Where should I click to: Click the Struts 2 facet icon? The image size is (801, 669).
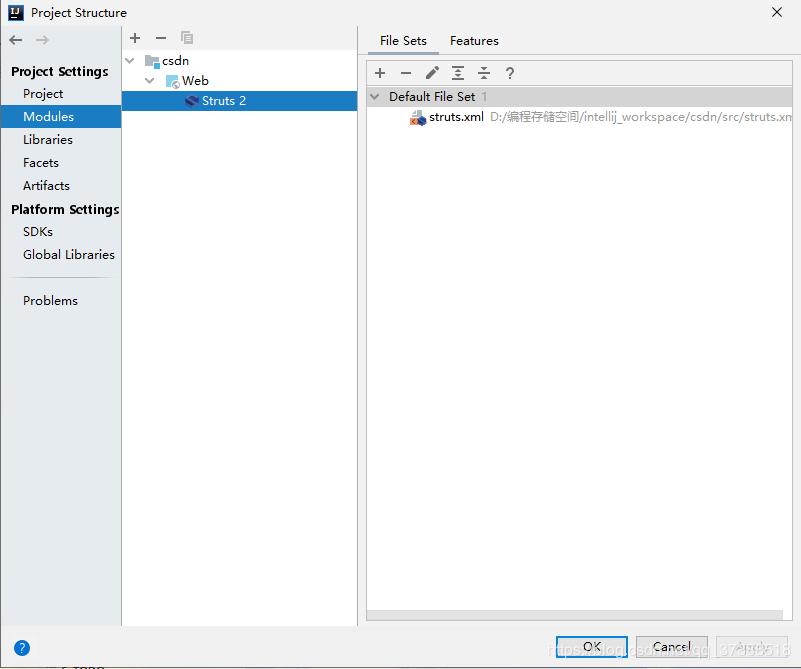(192, 101)
